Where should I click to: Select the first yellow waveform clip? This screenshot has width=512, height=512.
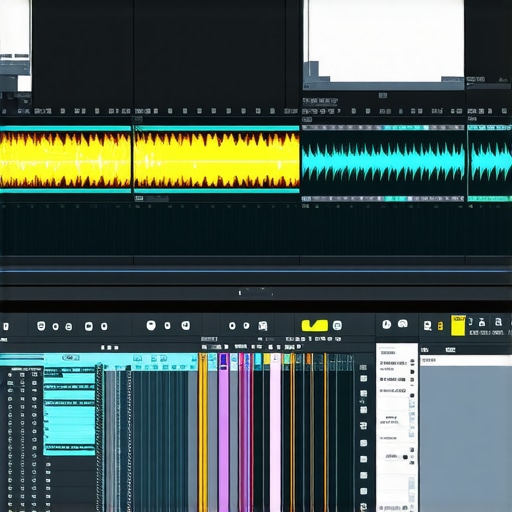tap(65, 159)
